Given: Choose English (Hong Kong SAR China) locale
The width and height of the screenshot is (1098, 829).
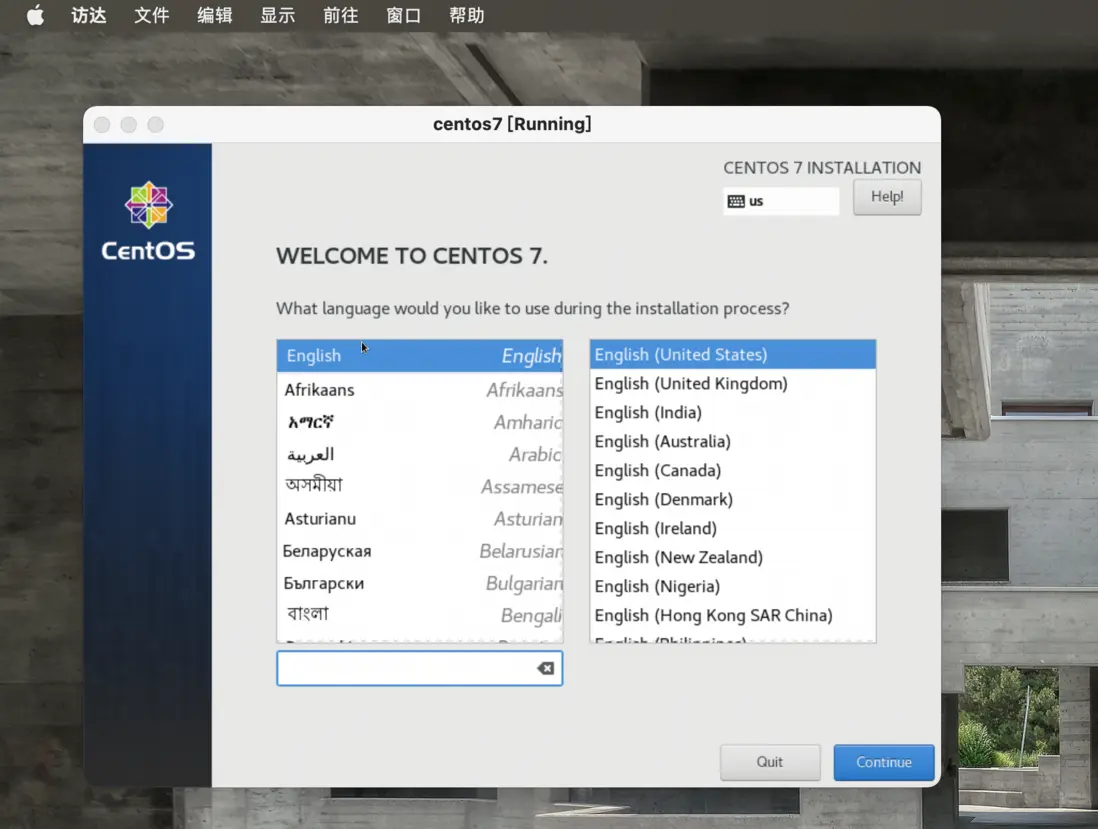Looking at the screenshot, I should (732, 615).
